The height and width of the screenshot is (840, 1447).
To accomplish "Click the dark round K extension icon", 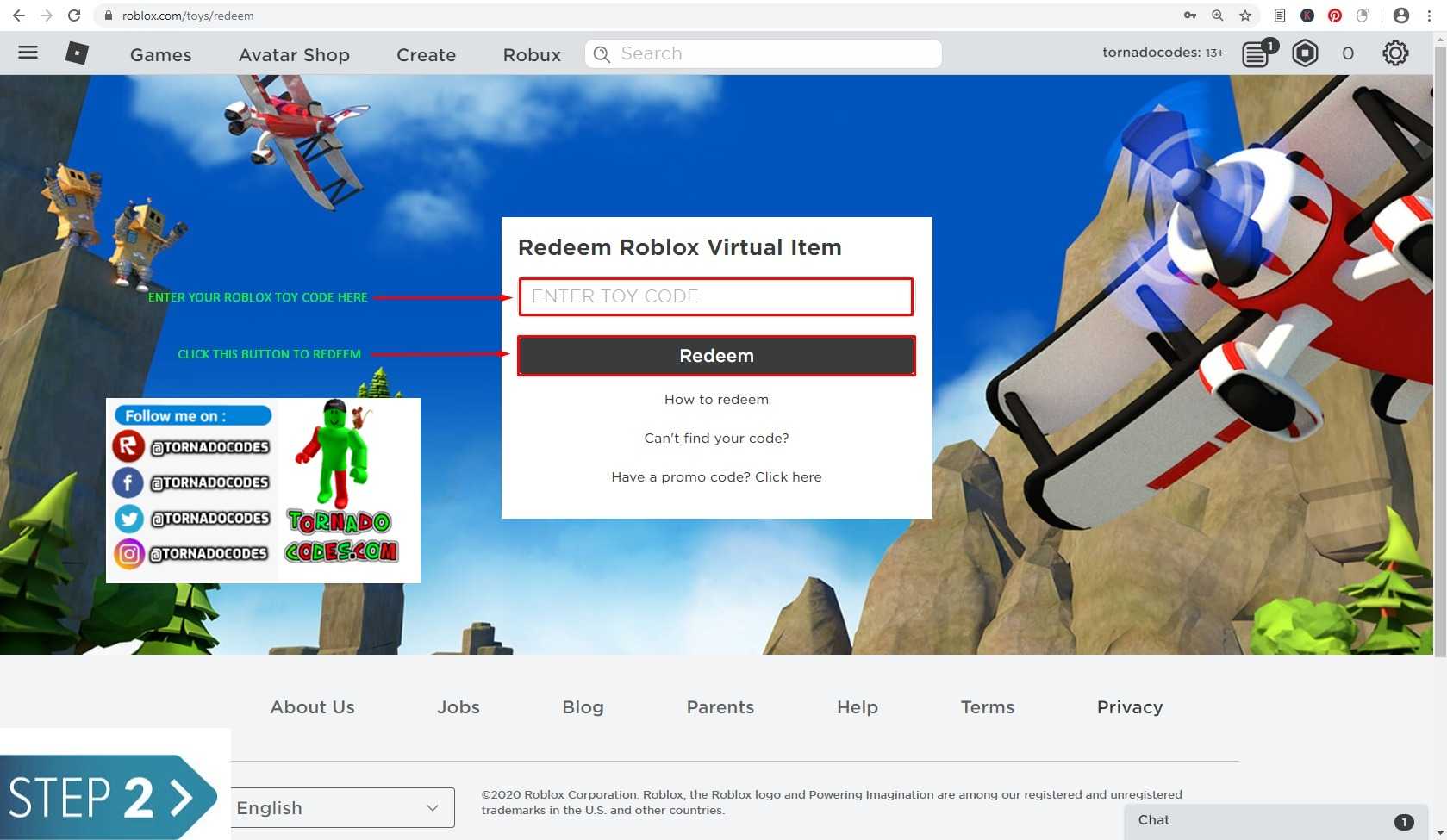I will pos(1307,16).
